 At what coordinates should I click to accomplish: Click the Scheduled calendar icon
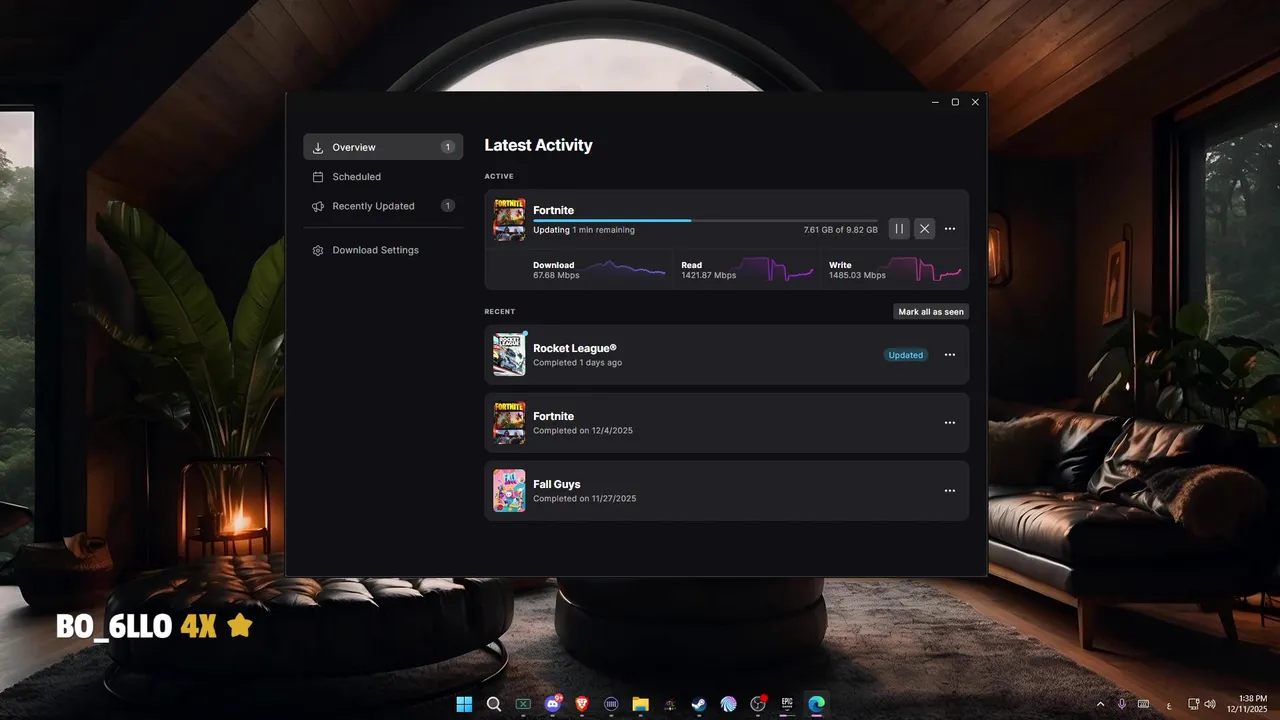tap(318, 177)
